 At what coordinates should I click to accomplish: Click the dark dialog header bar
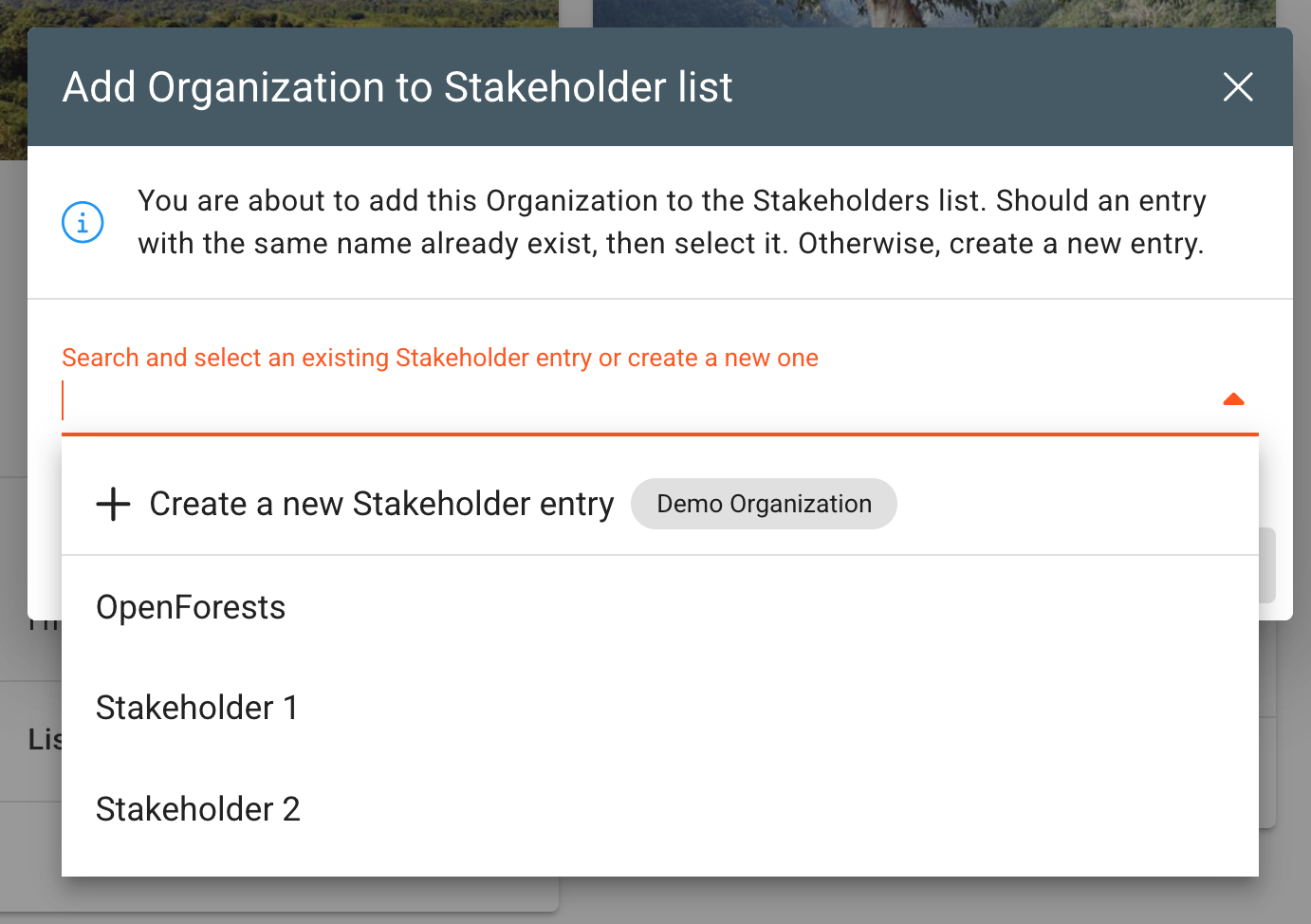point(660,87)
